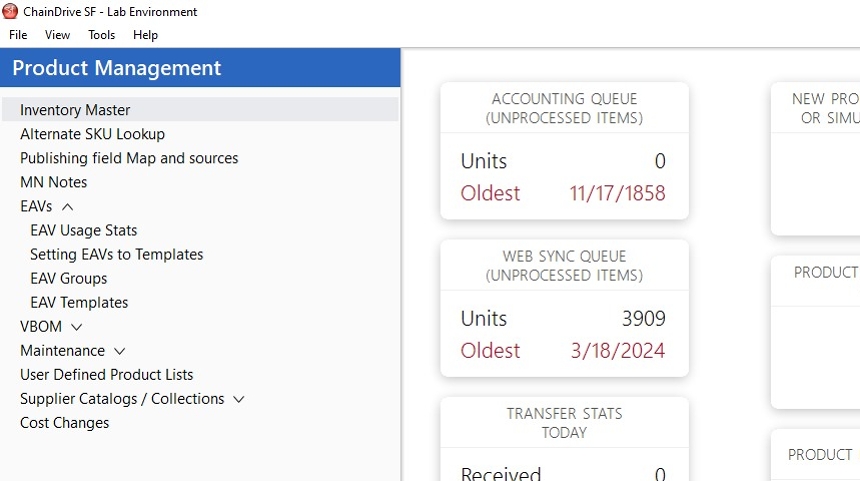Open EAV Templates
The width and height of the screenshot is (860, 481).
click(79, 303)
